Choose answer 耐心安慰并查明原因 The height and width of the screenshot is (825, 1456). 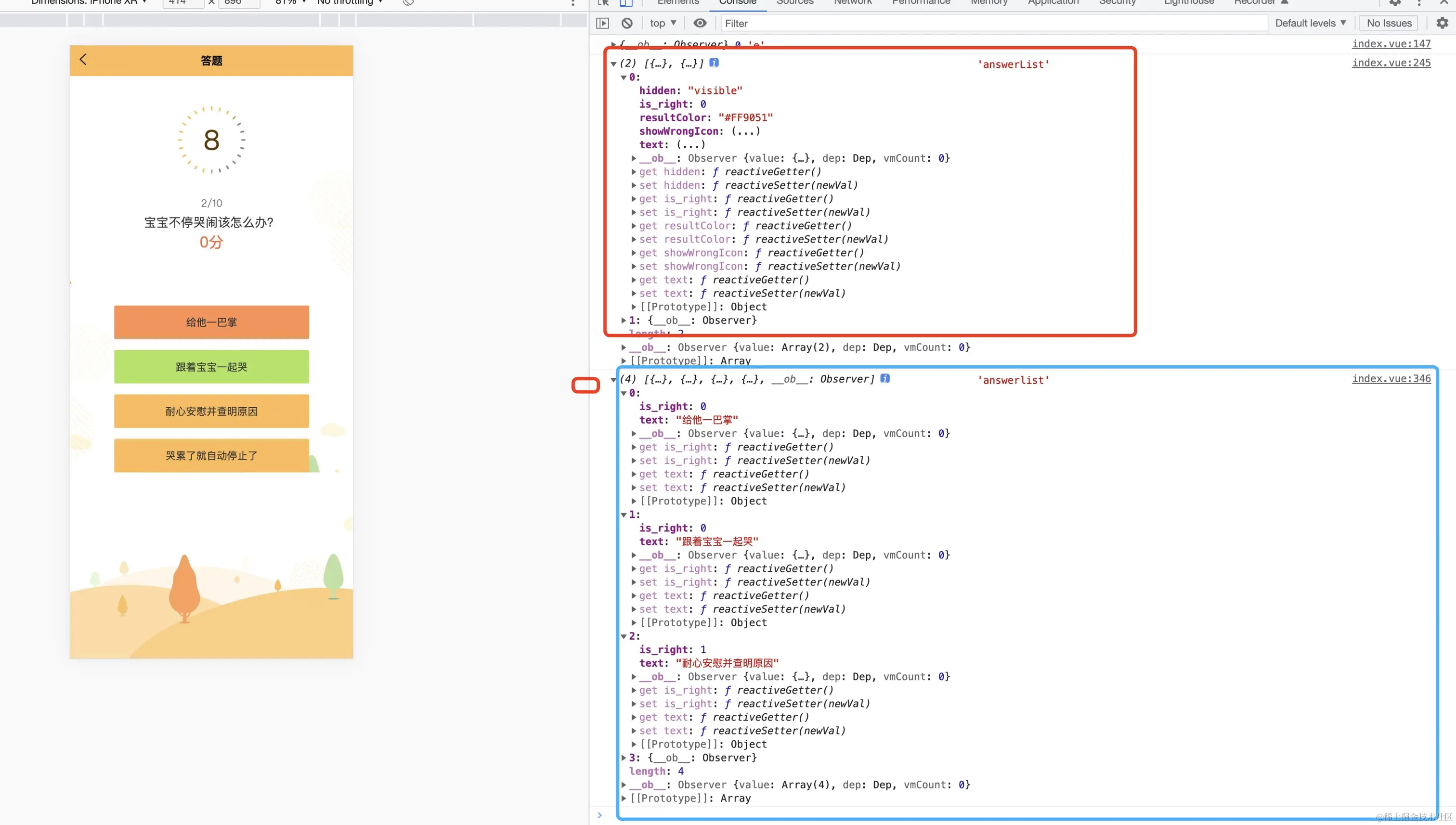(x=211, y=412)
